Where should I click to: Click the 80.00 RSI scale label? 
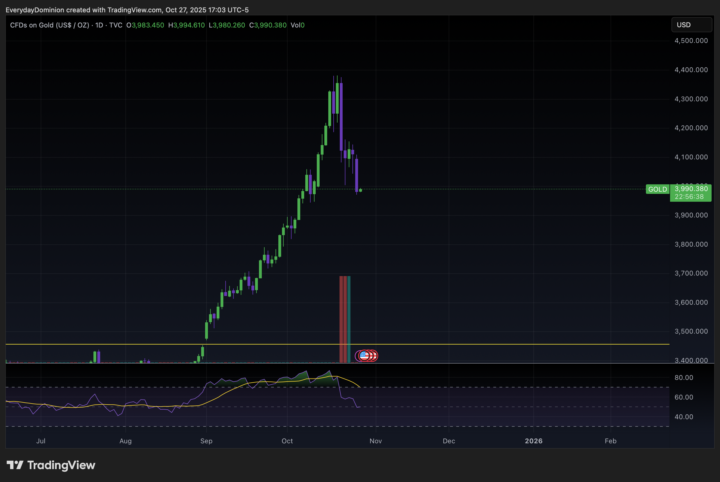(683, 377)
